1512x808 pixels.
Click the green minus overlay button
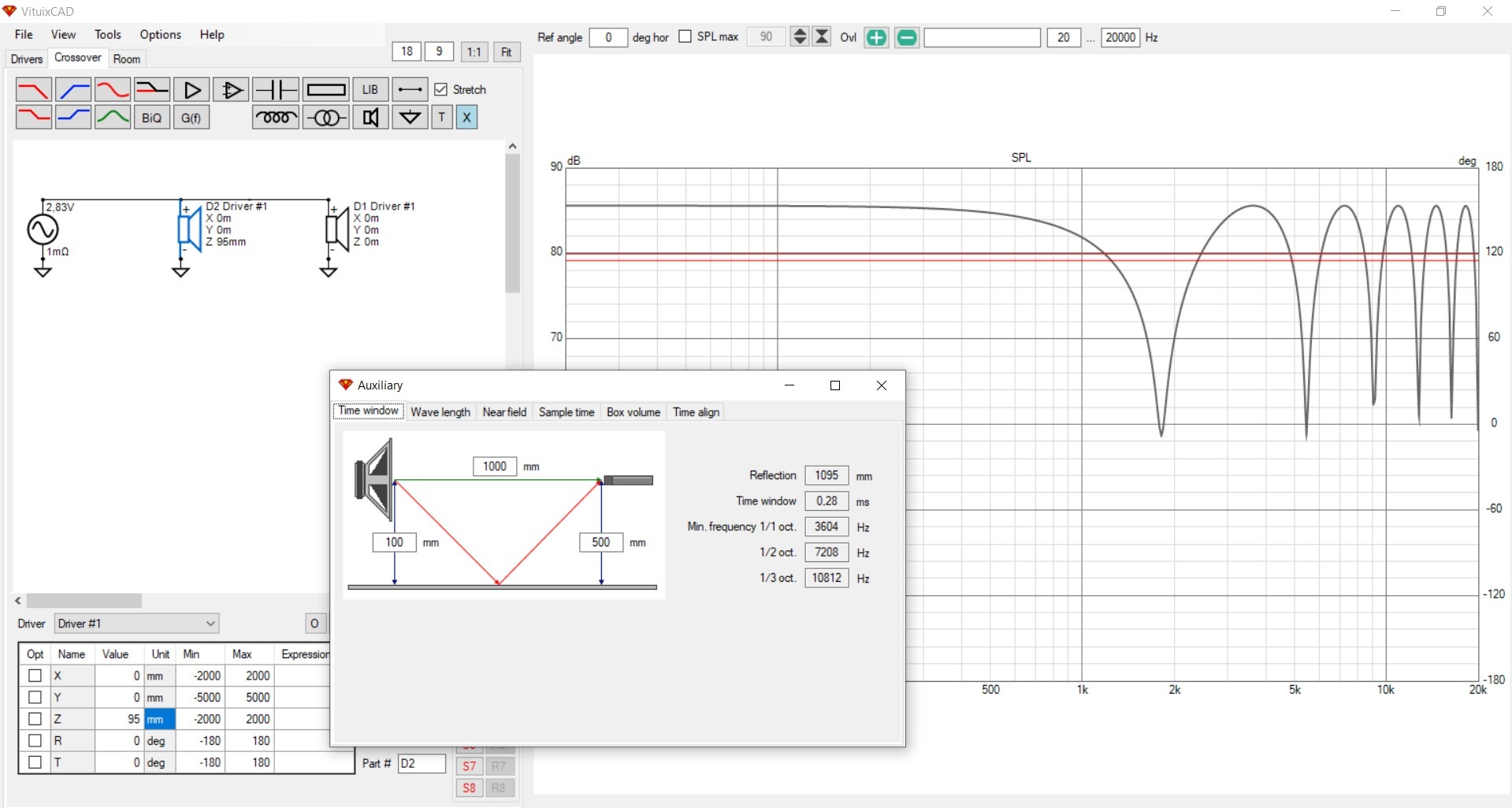click(907, 37)
